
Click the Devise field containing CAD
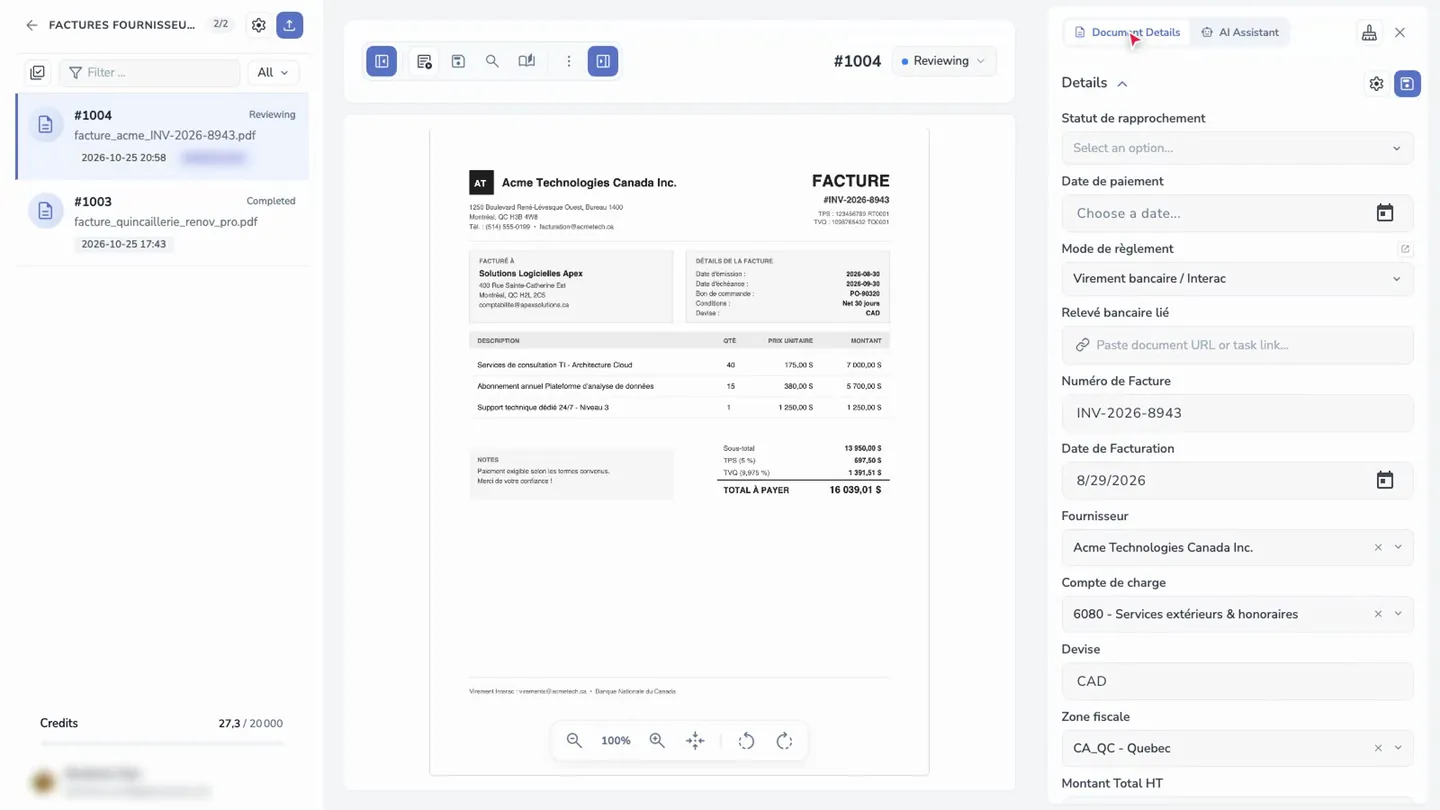tap(1237, 681)
